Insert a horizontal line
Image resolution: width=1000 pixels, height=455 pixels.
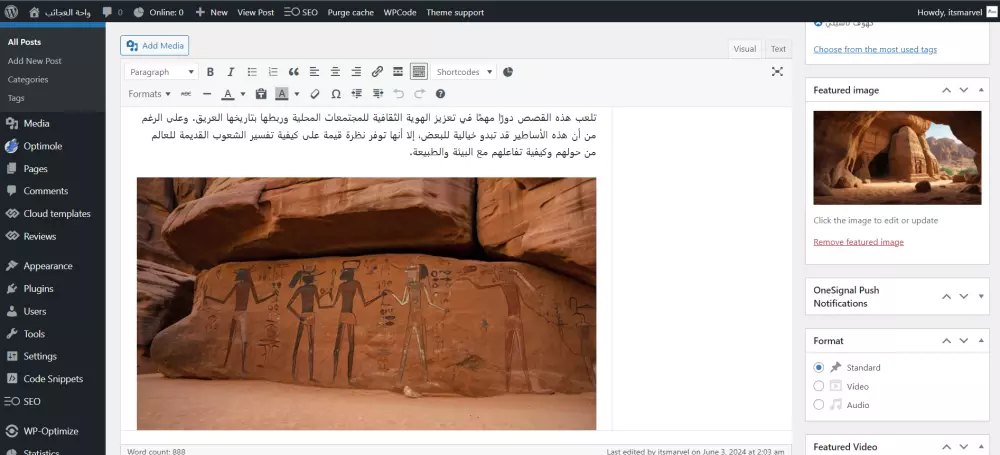pos(207,94)
